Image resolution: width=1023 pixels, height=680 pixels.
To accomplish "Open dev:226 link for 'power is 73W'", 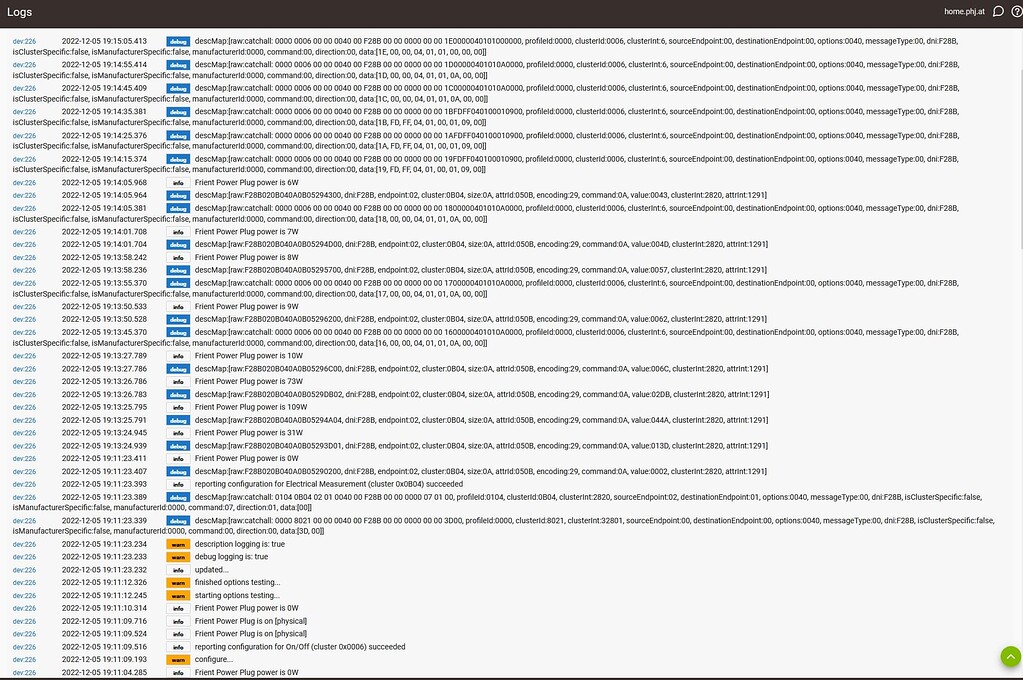I will 24,382.
